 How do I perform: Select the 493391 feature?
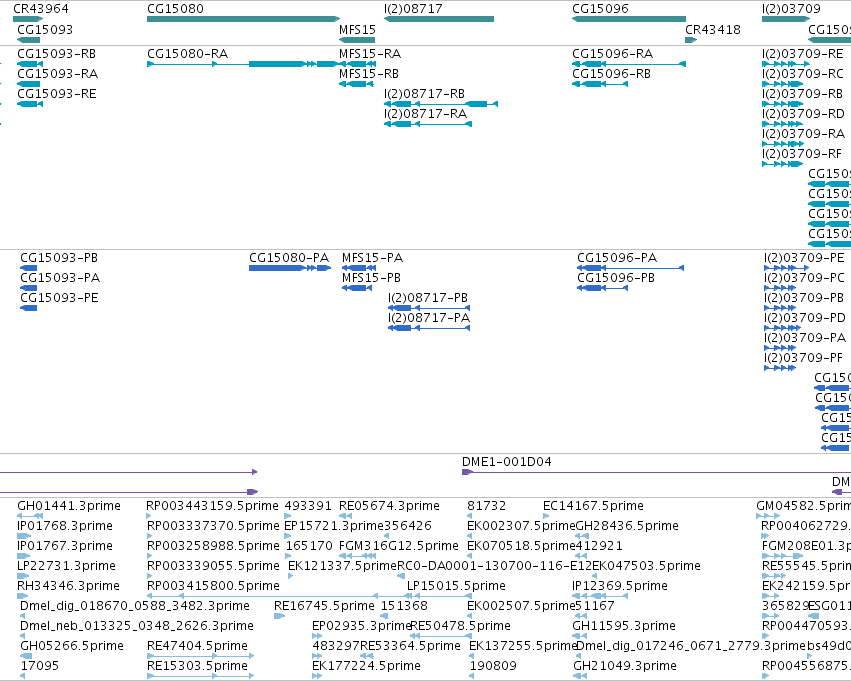[x=287, y=515]
